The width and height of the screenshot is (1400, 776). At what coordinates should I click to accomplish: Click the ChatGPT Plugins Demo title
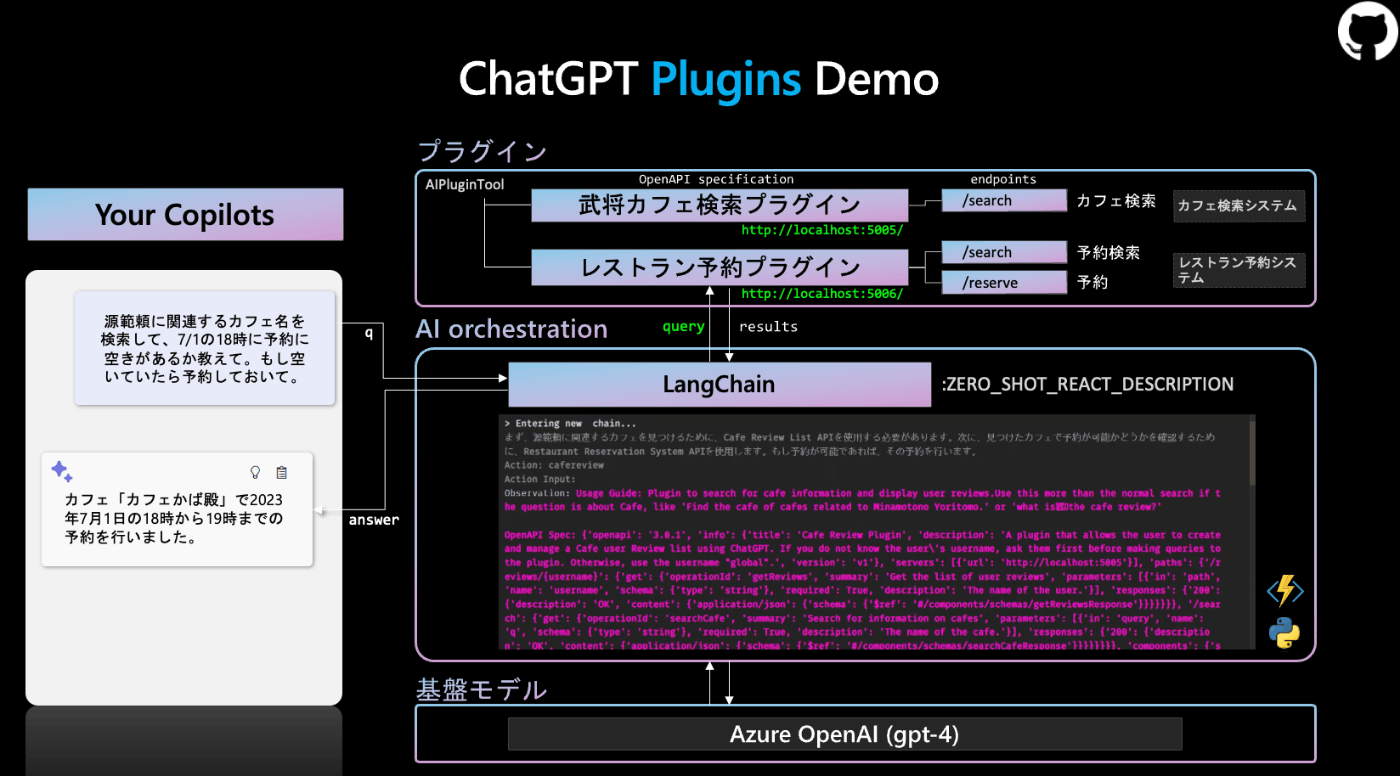pos(699,78)
